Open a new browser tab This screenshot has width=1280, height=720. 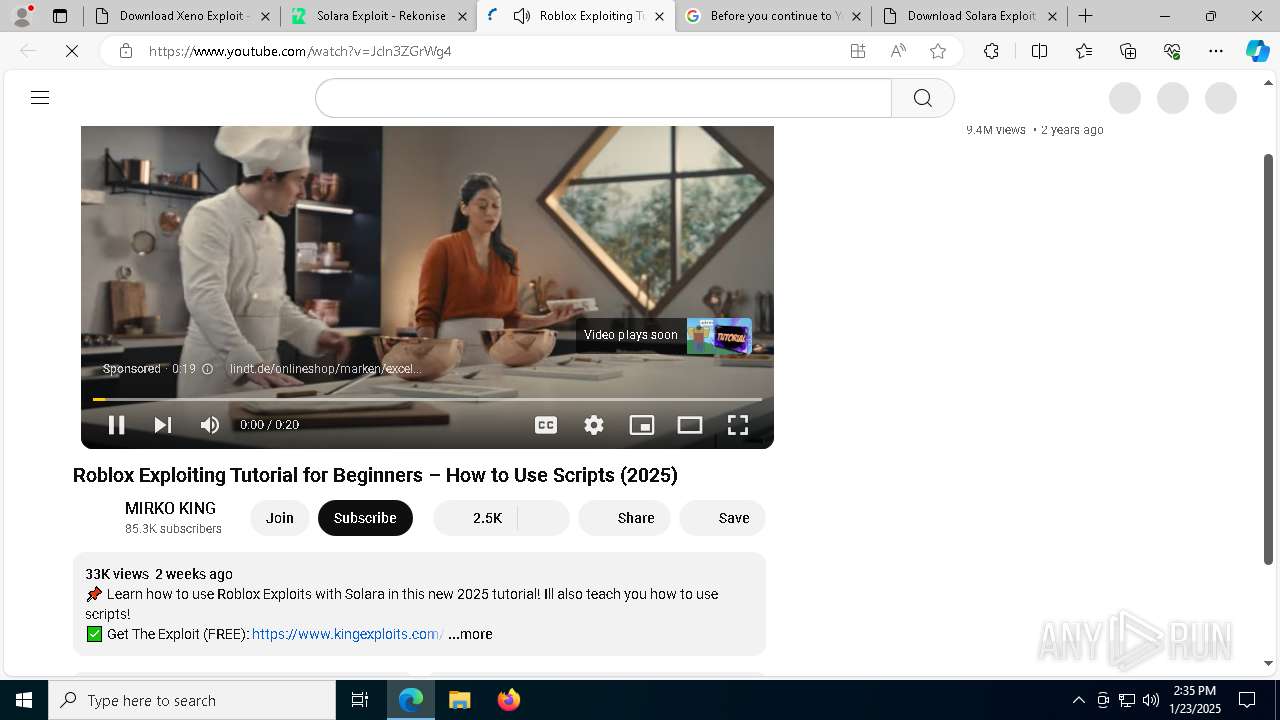tap(1086, 16)
